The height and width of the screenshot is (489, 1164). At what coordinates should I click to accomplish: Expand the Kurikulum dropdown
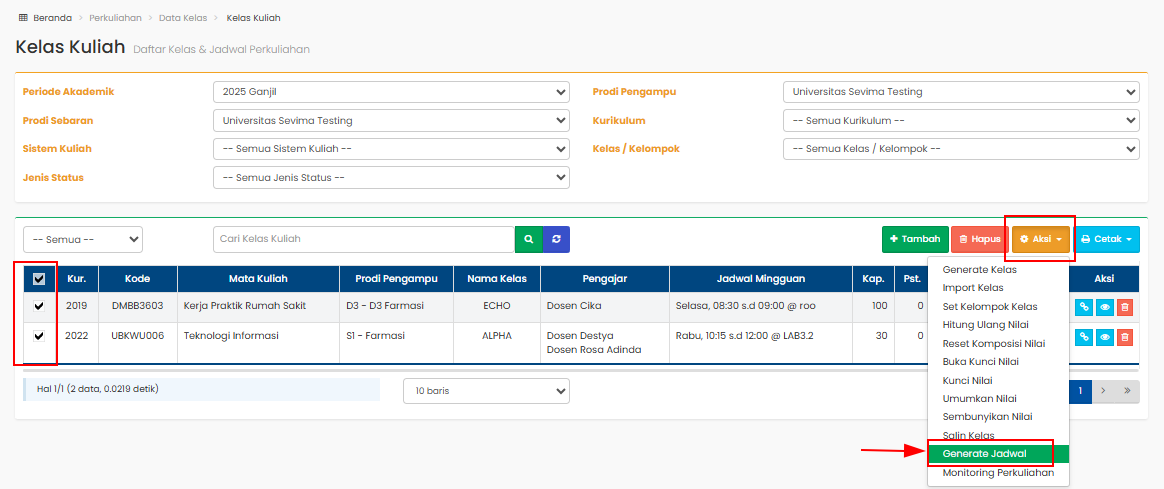pos(960,120)
